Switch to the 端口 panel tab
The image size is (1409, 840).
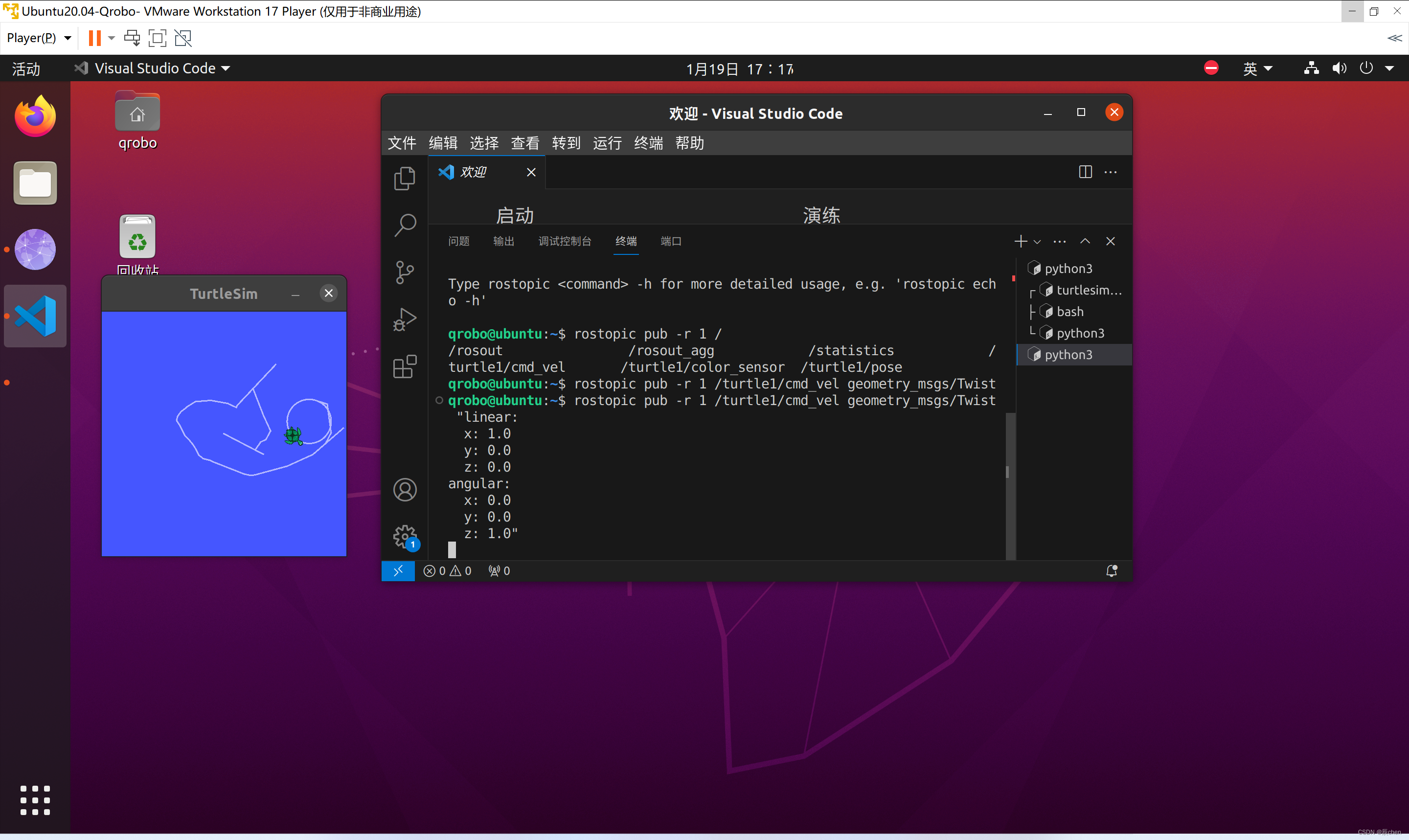click(671, 242)
